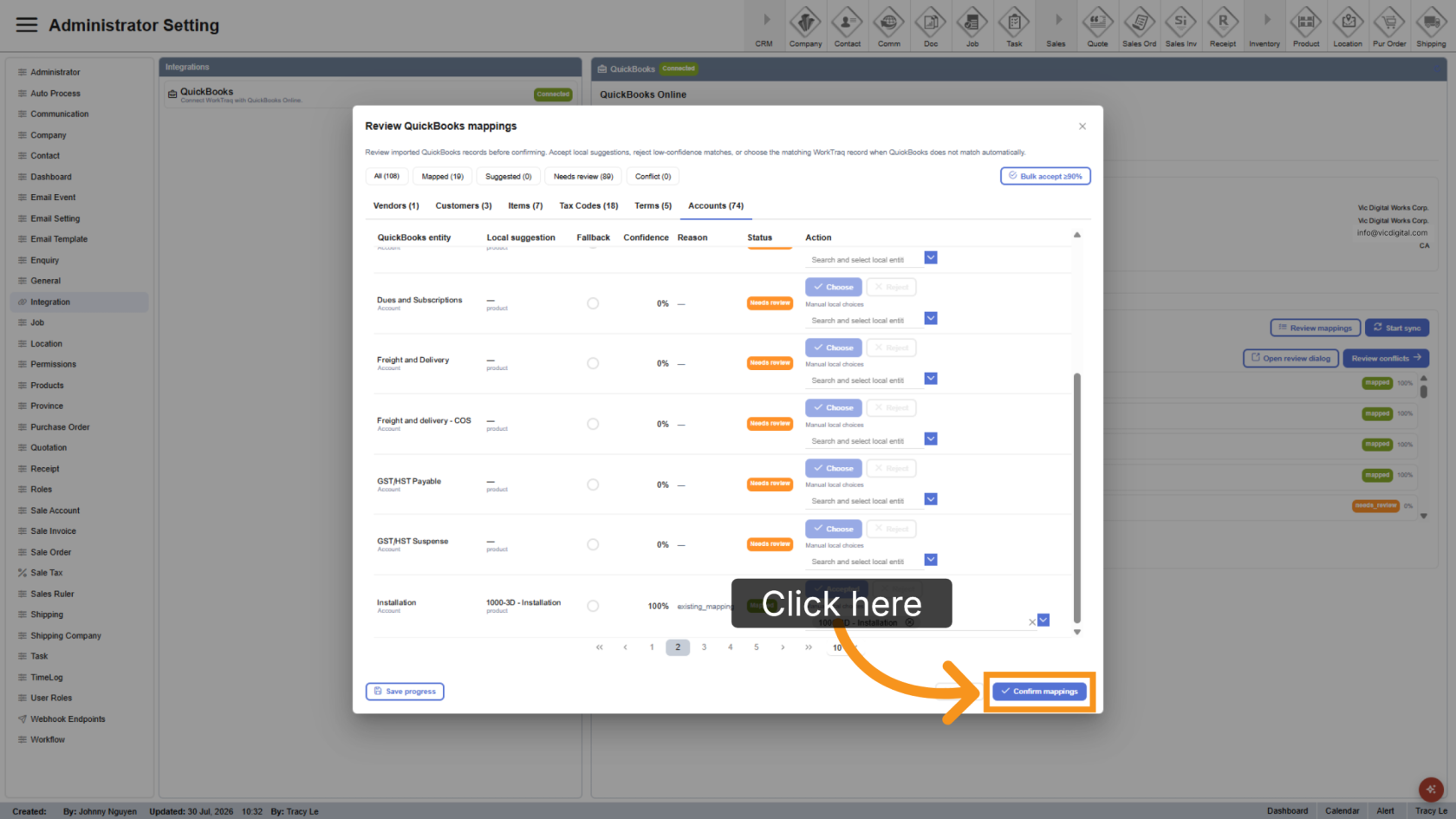Choose mapping for GST/HST Payable
Viewport: 1456px width, 819px height.
coord(834,468)
